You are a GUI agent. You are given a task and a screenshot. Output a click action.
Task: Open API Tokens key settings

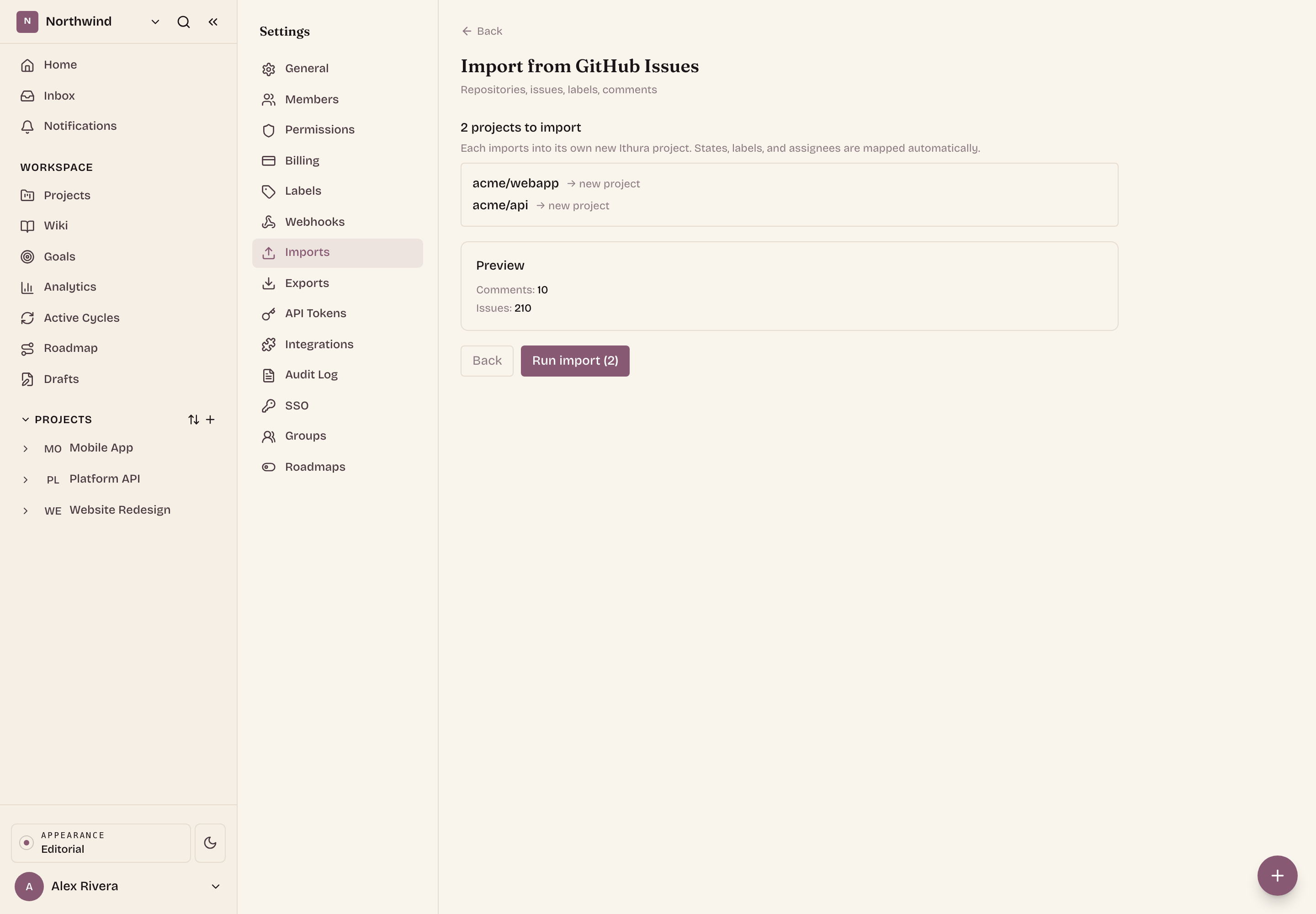[337, 314]
